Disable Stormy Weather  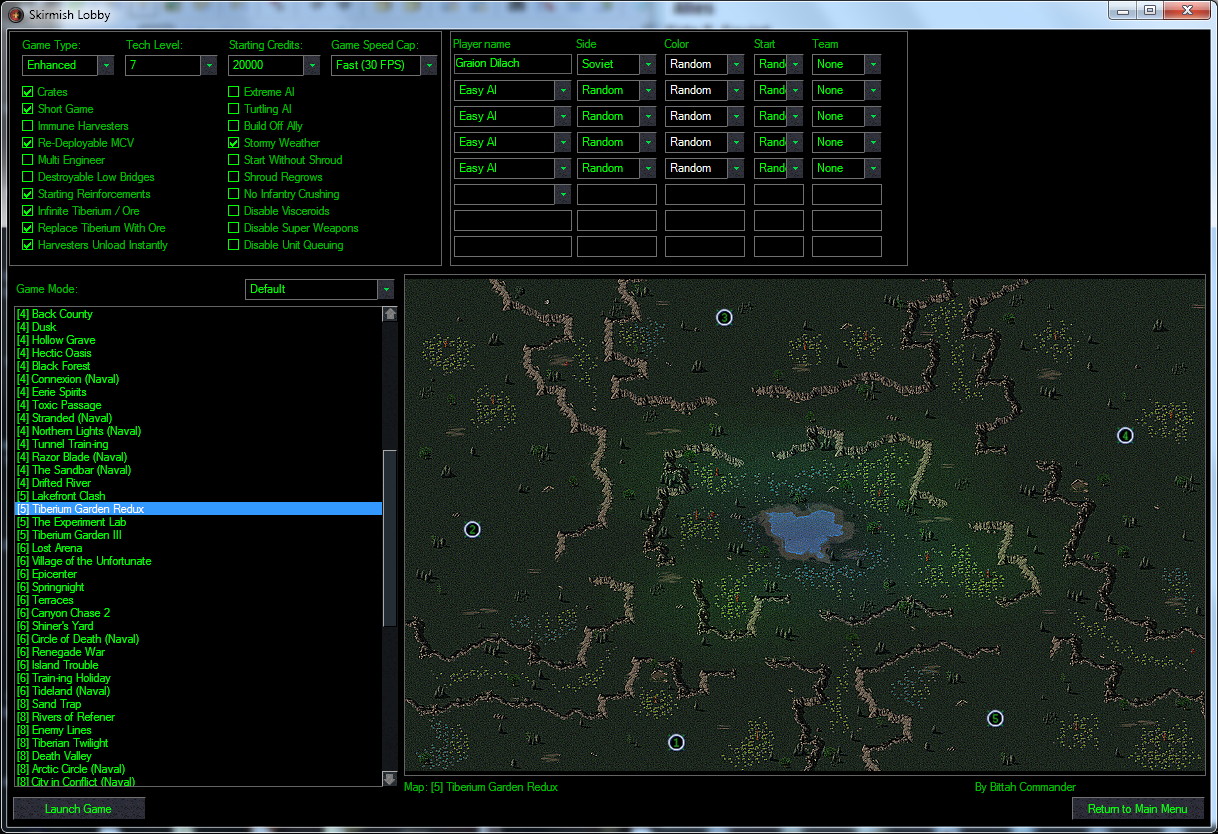232,142
